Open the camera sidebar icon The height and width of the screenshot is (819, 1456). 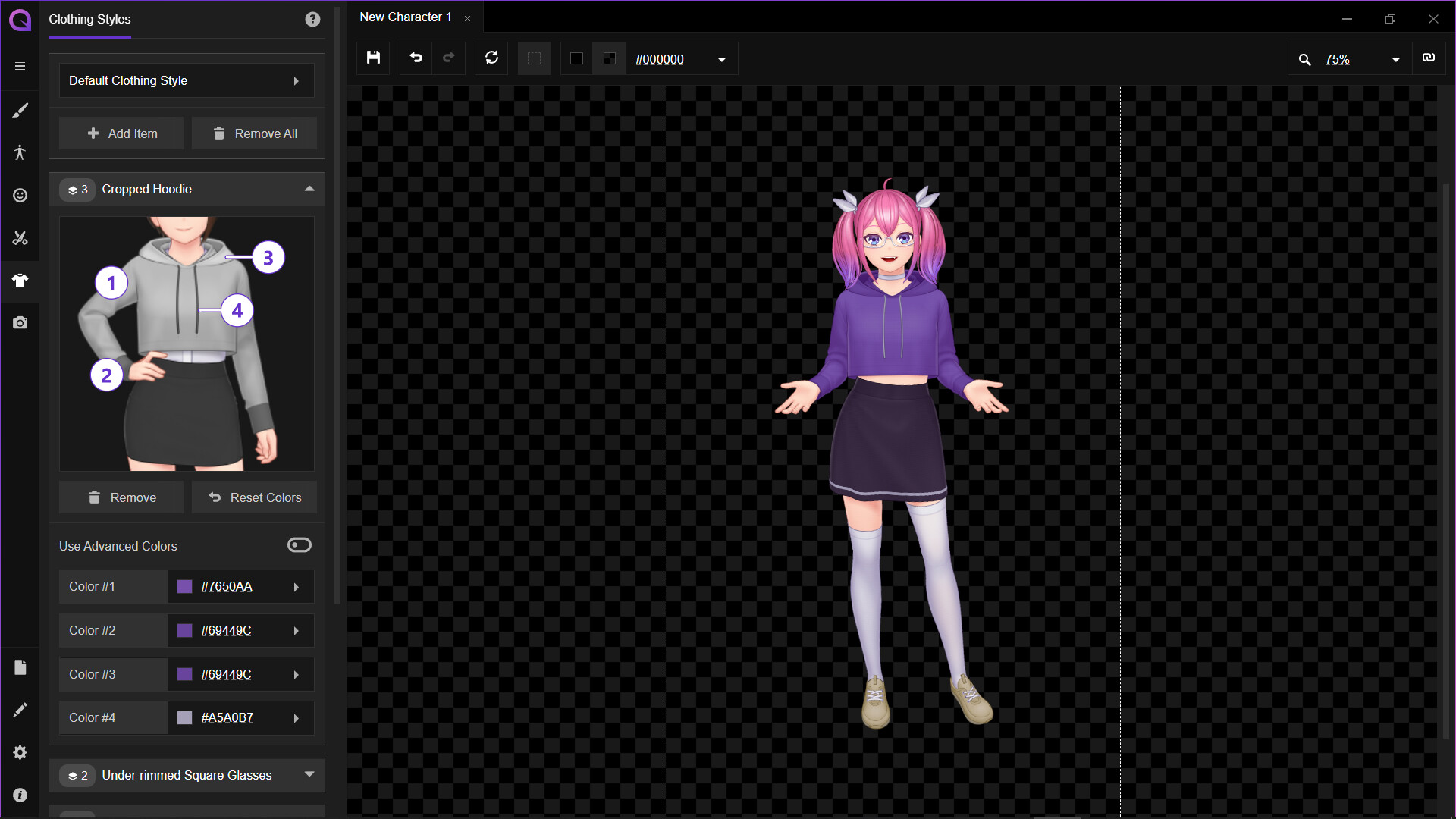(x=20, y=323)
